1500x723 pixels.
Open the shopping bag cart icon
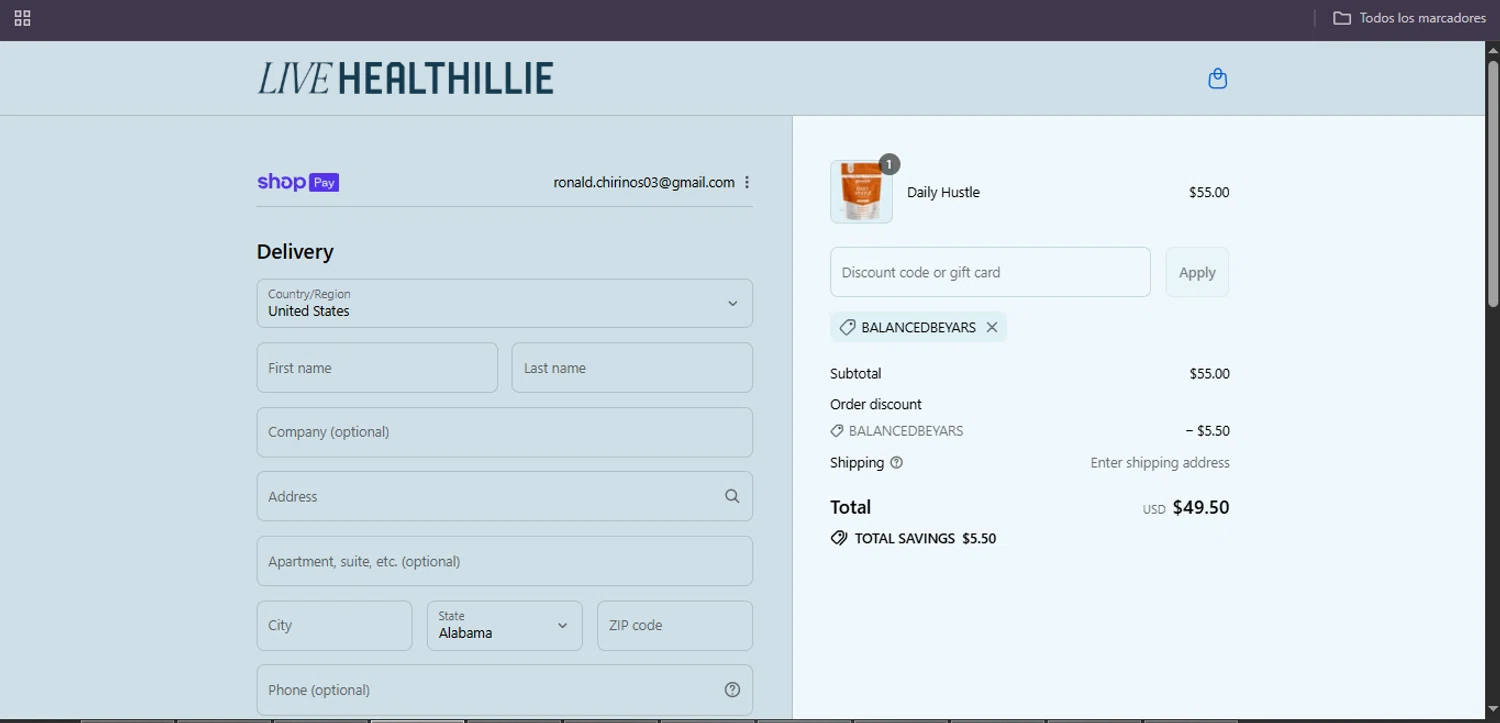click(1217, 78)
